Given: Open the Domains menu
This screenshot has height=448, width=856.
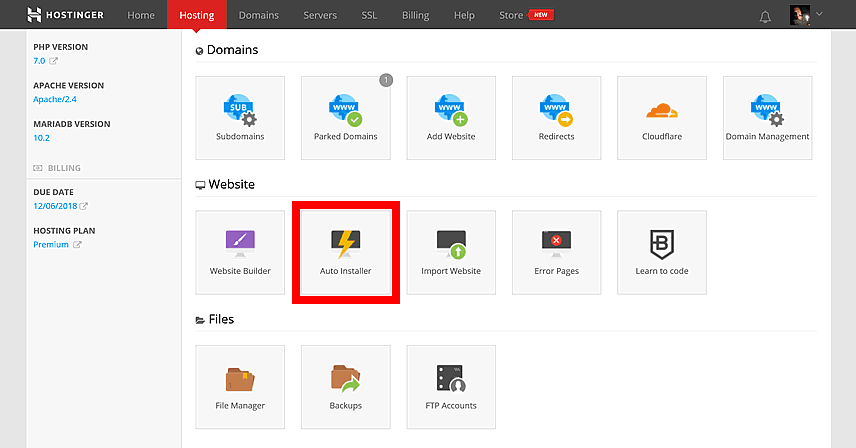Looking at the screenshot, I should point(259,15).
